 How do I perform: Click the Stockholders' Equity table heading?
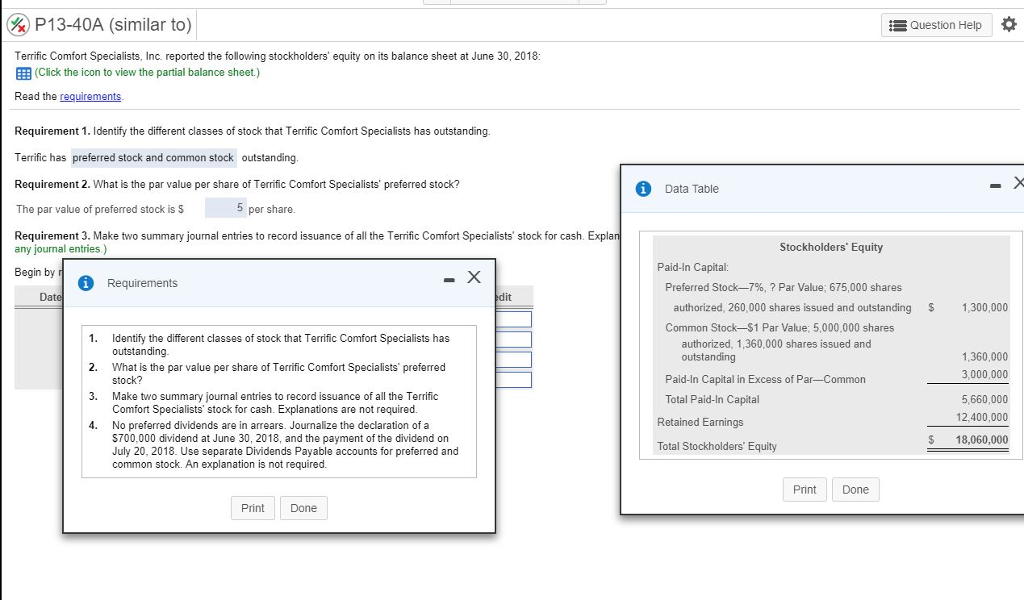pos(831,247)
